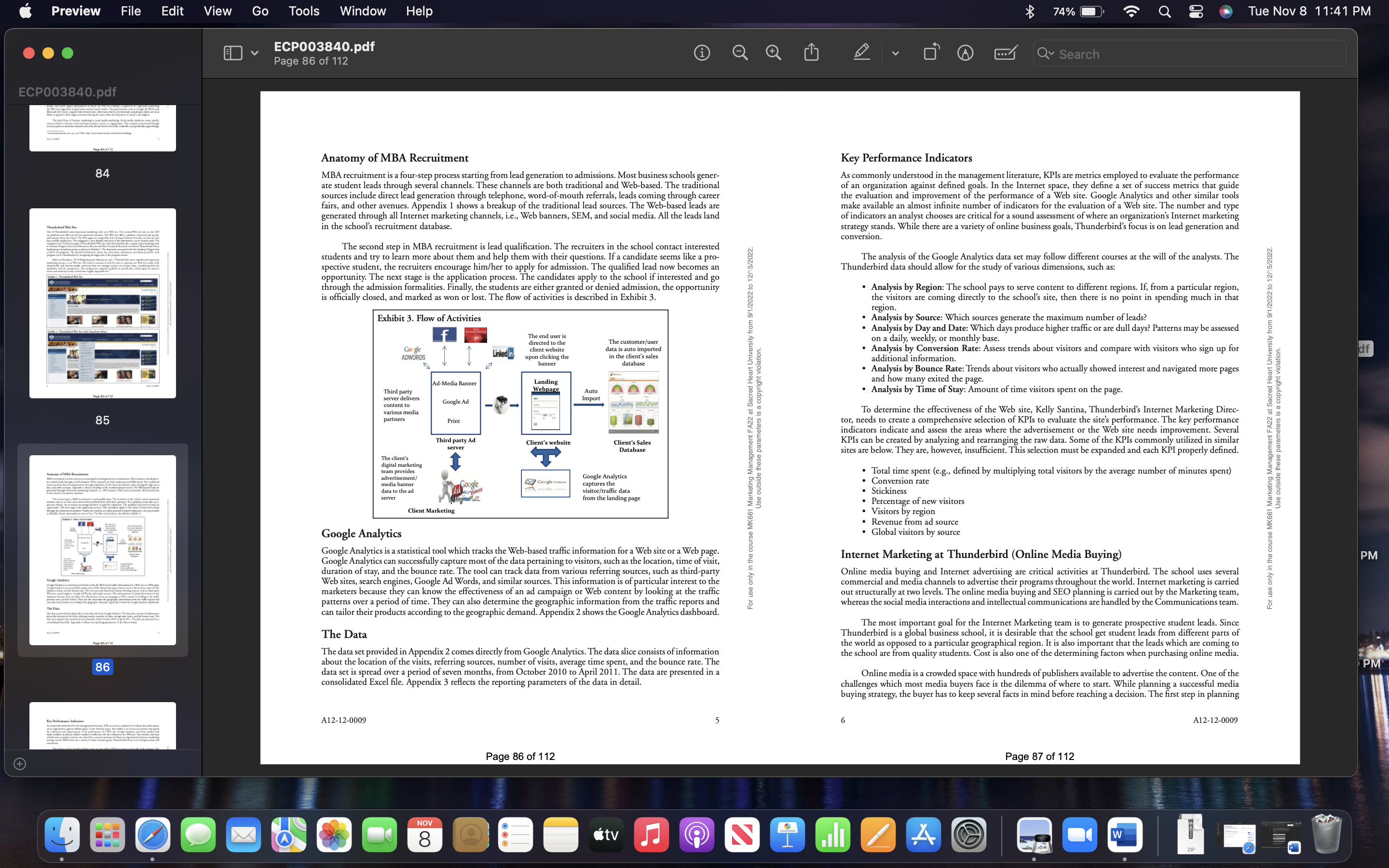This screenshot has width=1389, height=868.
Task: Open the ZIP file in Dock
Action: point(1191,834)
